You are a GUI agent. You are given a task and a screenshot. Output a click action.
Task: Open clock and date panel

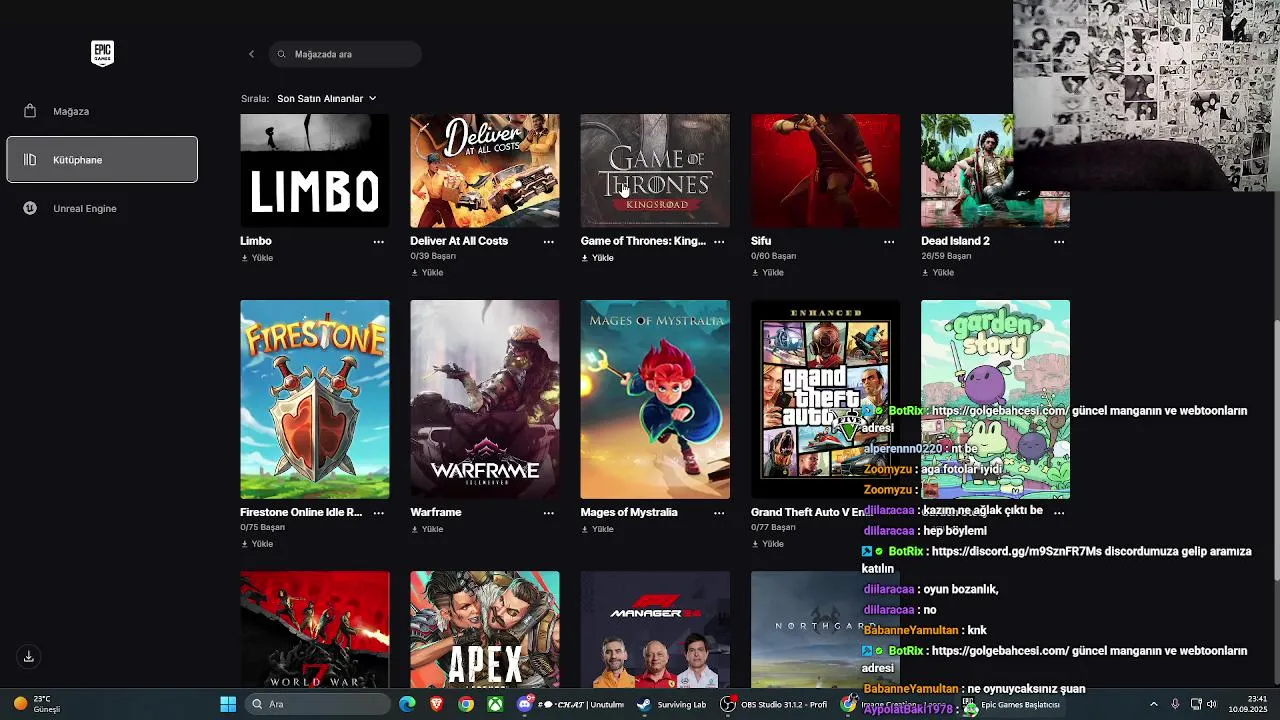coord(1248,704)
